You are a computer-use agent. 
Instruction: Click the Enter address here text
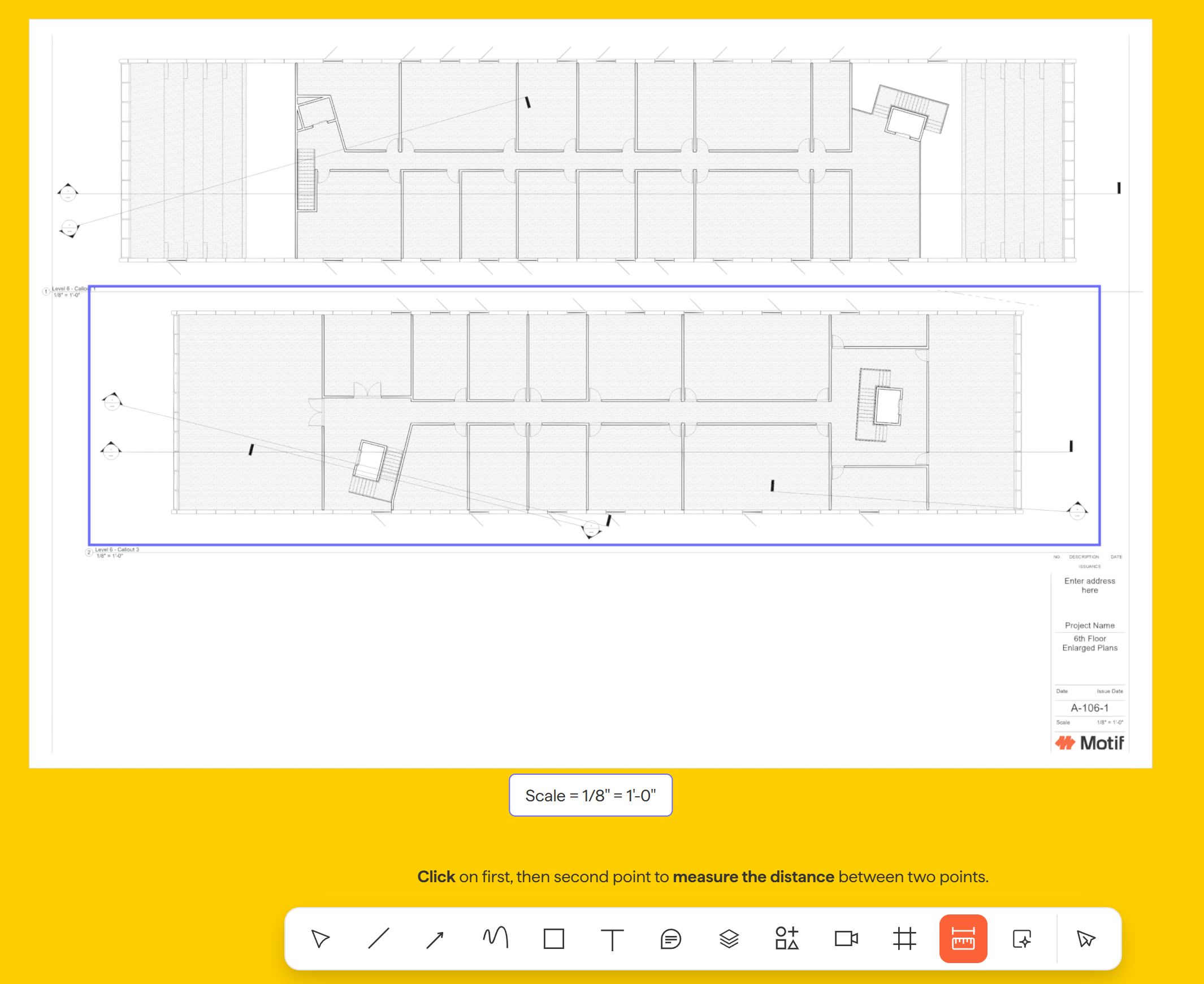click(x=1090, y=585)
